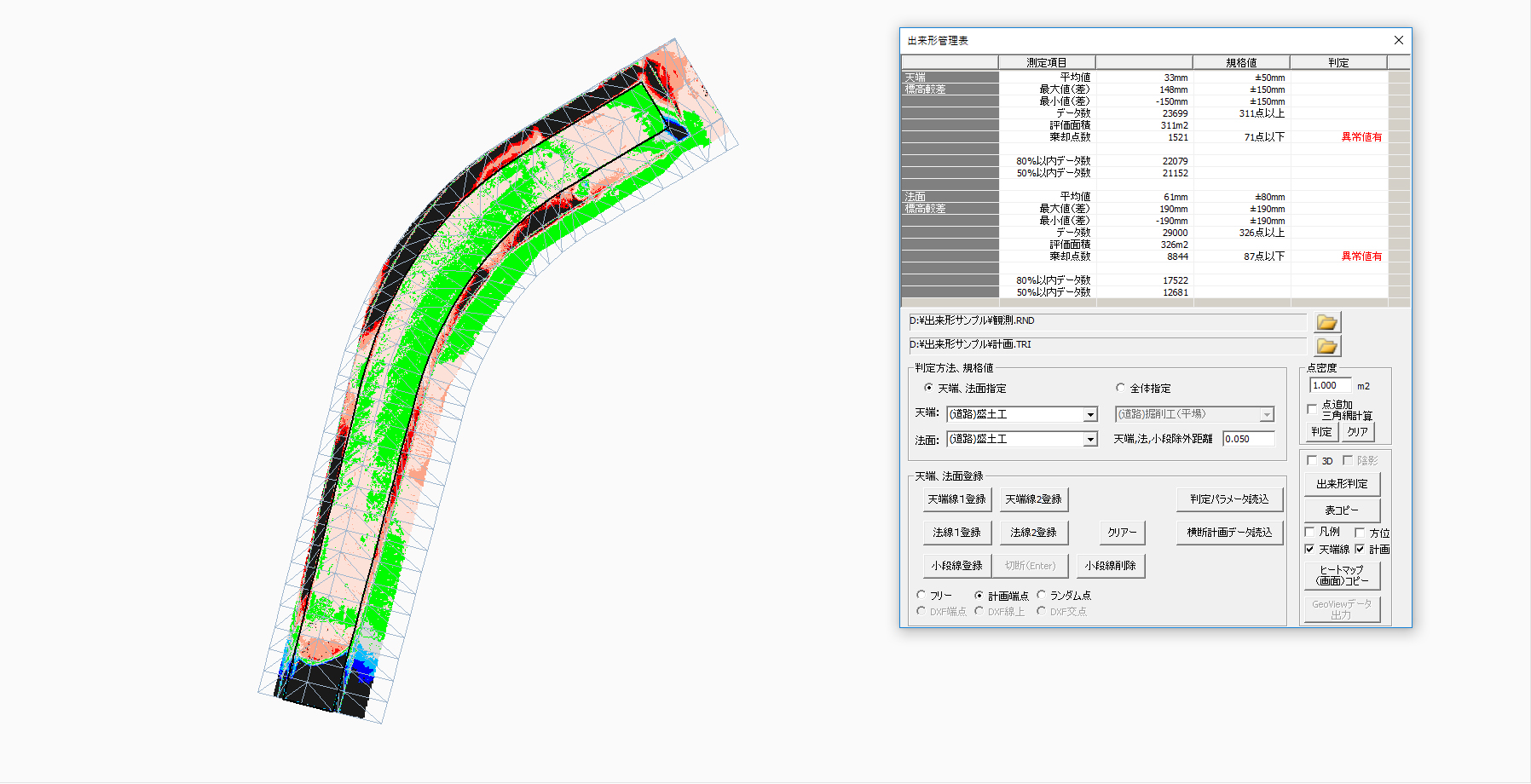Select the 全体指定 radio option

tap(1121, 388)
